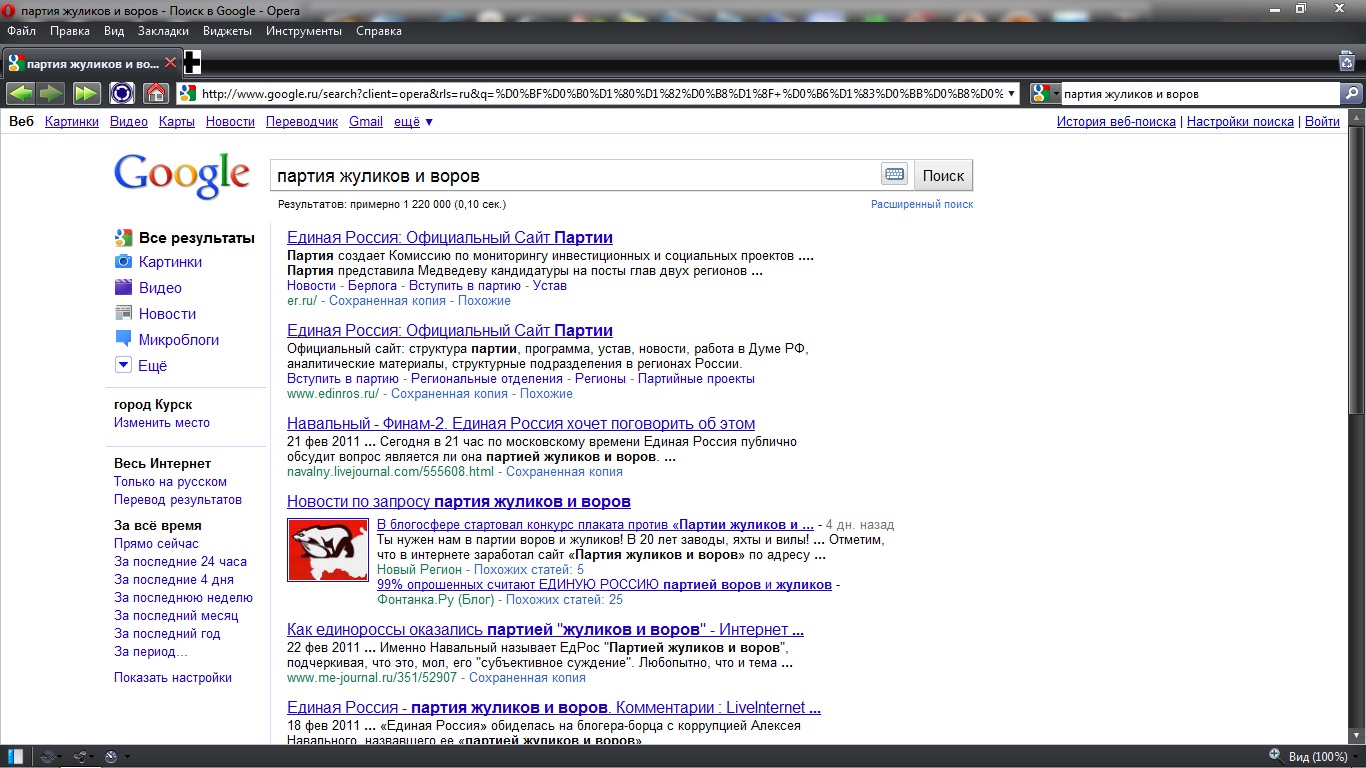Select 'Перевод результатов' option
Screen dimensions: 1366x768
(178, 500)
